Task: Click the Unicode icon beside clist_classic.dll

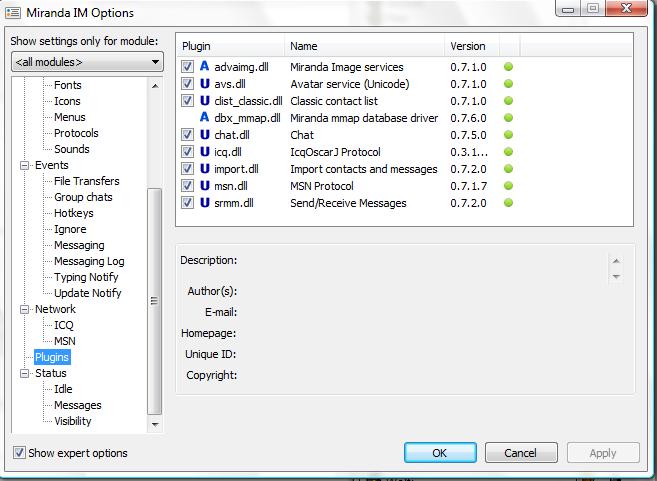Action: [204, 101]
